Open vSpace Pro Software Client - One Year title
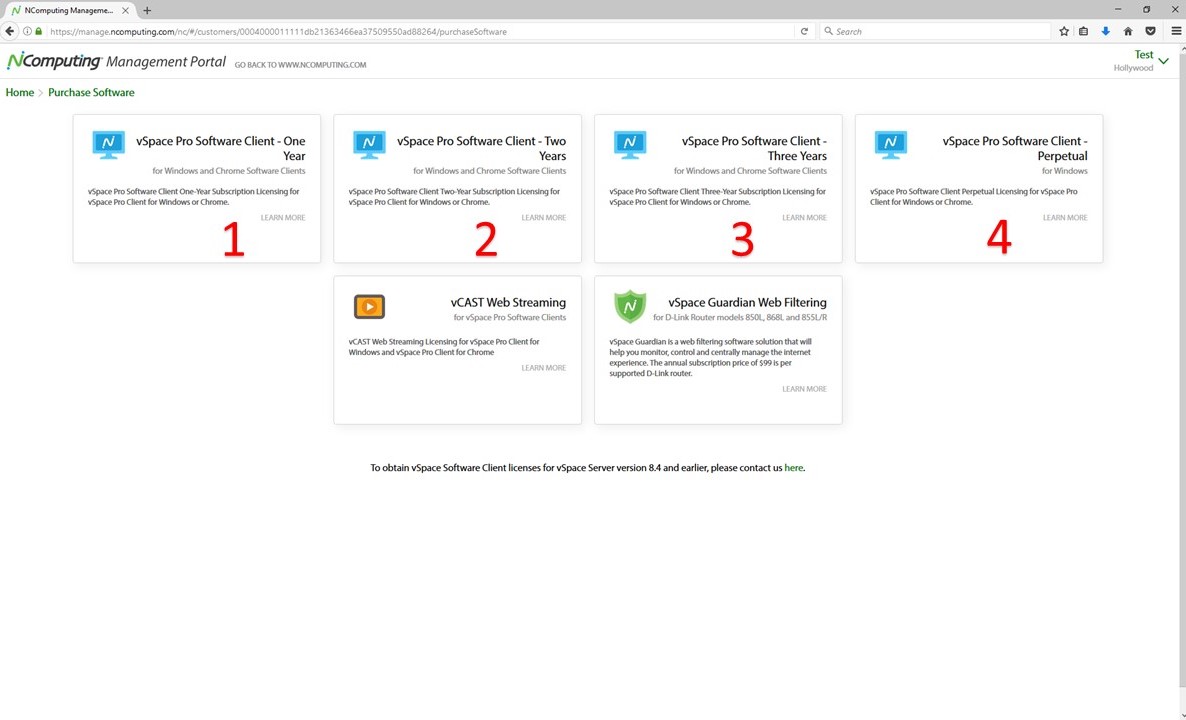The width and height of the screenshot is (1186, 720). pyautogui.click(x=221, y=148)
